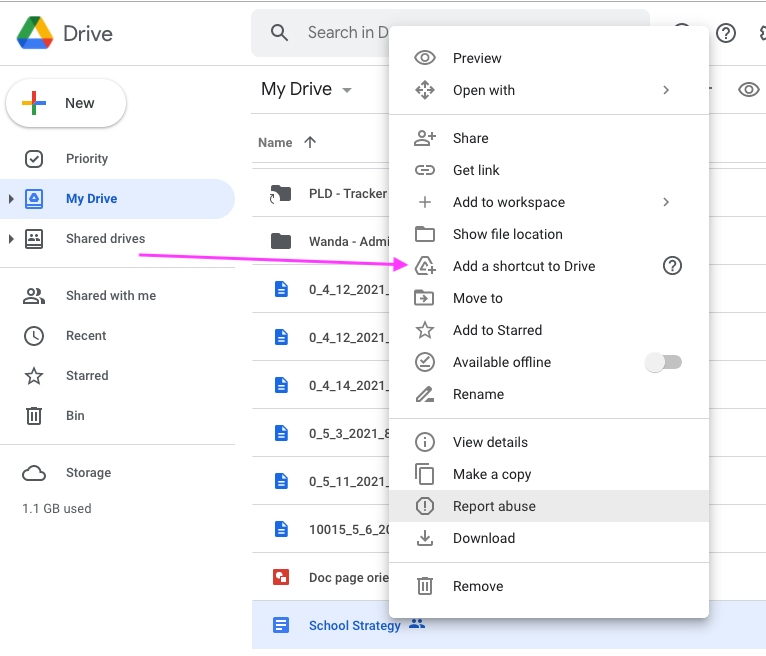The height and width of the screenshot is (656, 766).
Task: Select the 0_5_11_2021 document row
Action: pyautogui.click(x=320, y=482)
